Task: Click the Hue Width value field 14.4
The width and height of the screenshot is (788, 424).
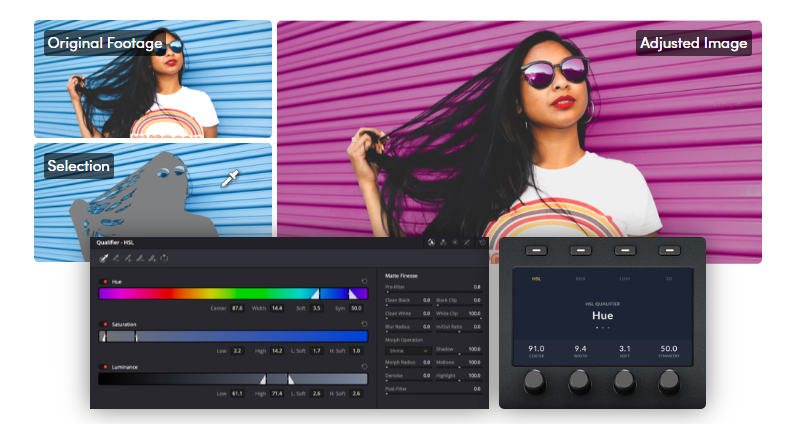Action: point(277,308)
